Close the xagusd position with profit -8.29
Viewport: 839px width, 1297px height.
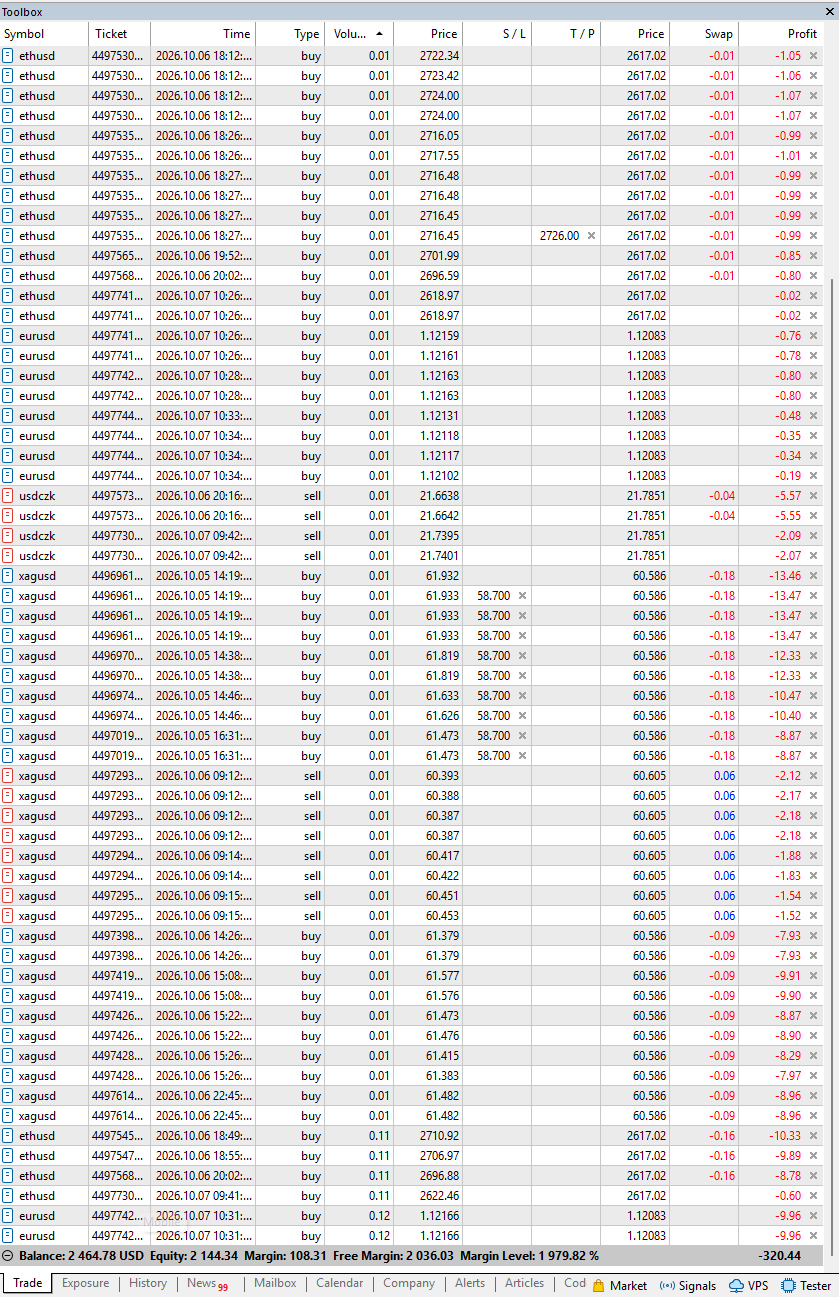pyautogui.click(x=813, y=1056)
